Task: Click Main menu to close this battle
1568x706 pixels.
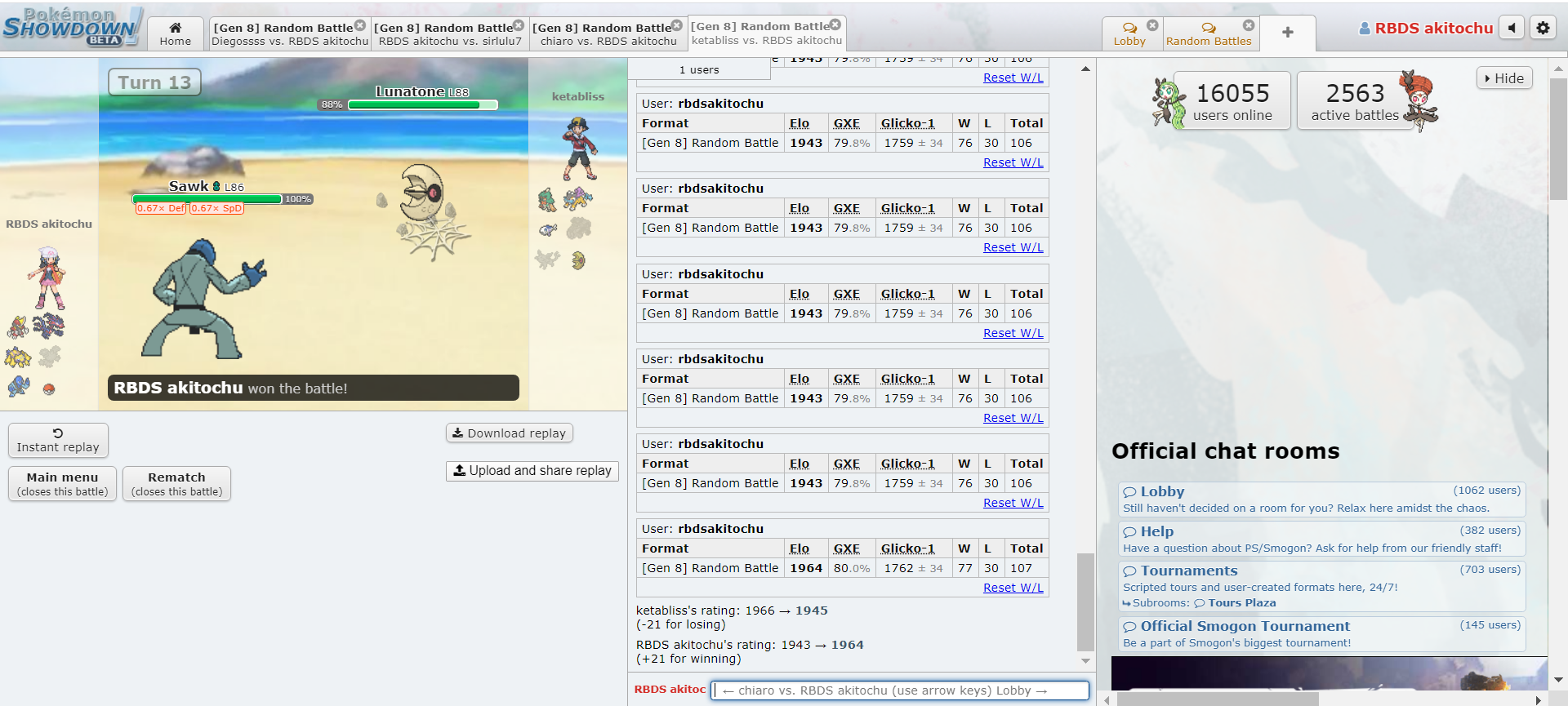Action: 62,483
